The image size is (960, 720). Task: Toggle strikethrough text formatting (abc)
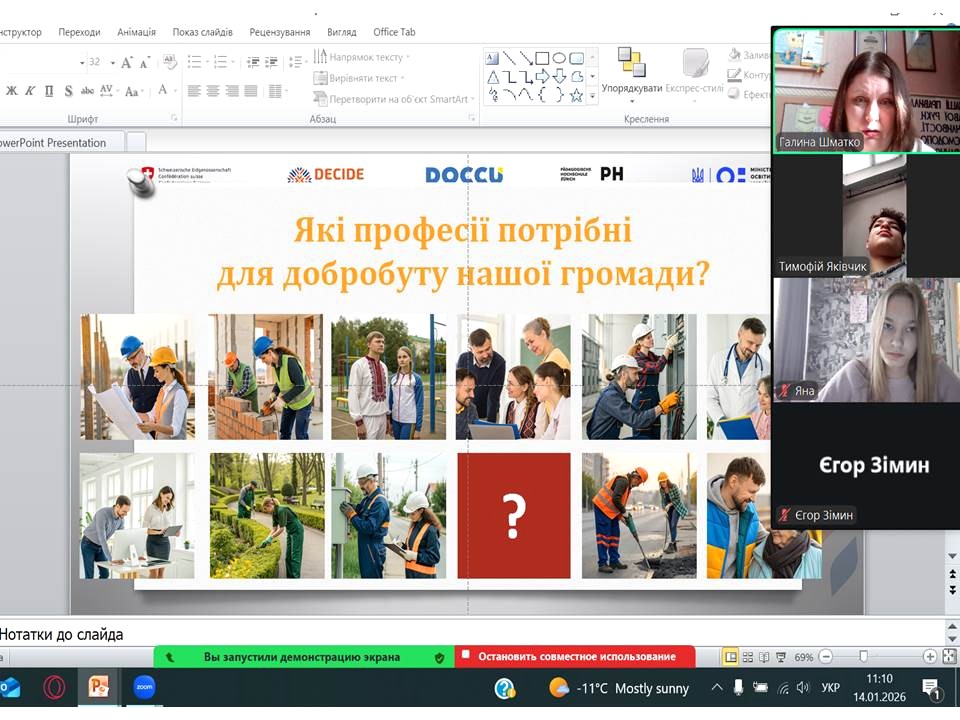(88, 91)
